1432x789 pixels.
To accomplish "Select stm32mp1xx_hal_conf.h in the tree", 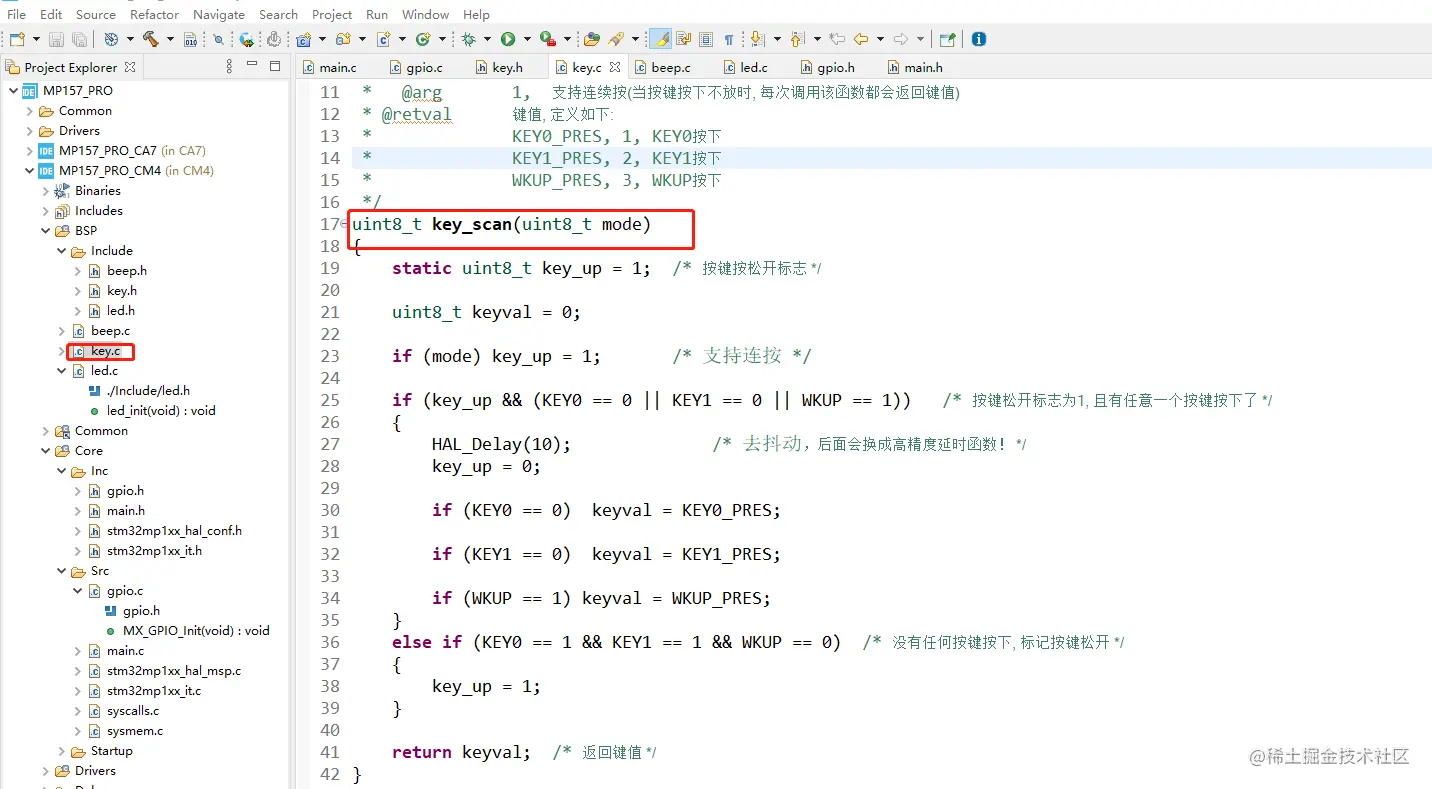I will [x=174, y=531].
